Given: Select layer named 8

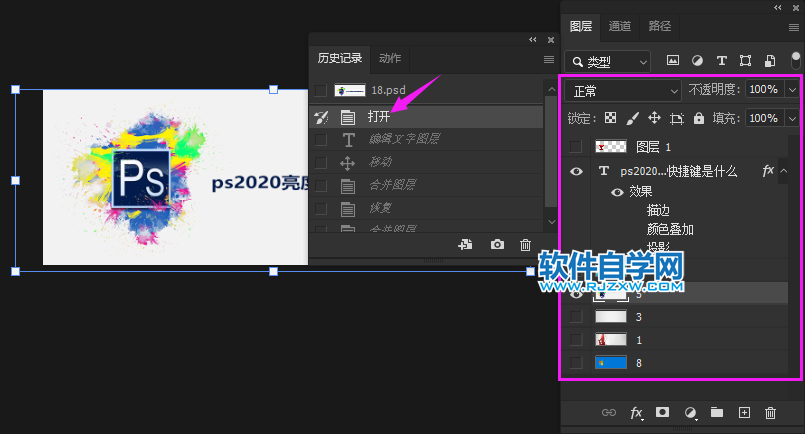Looking at the screenshot, I should [676, 363].
